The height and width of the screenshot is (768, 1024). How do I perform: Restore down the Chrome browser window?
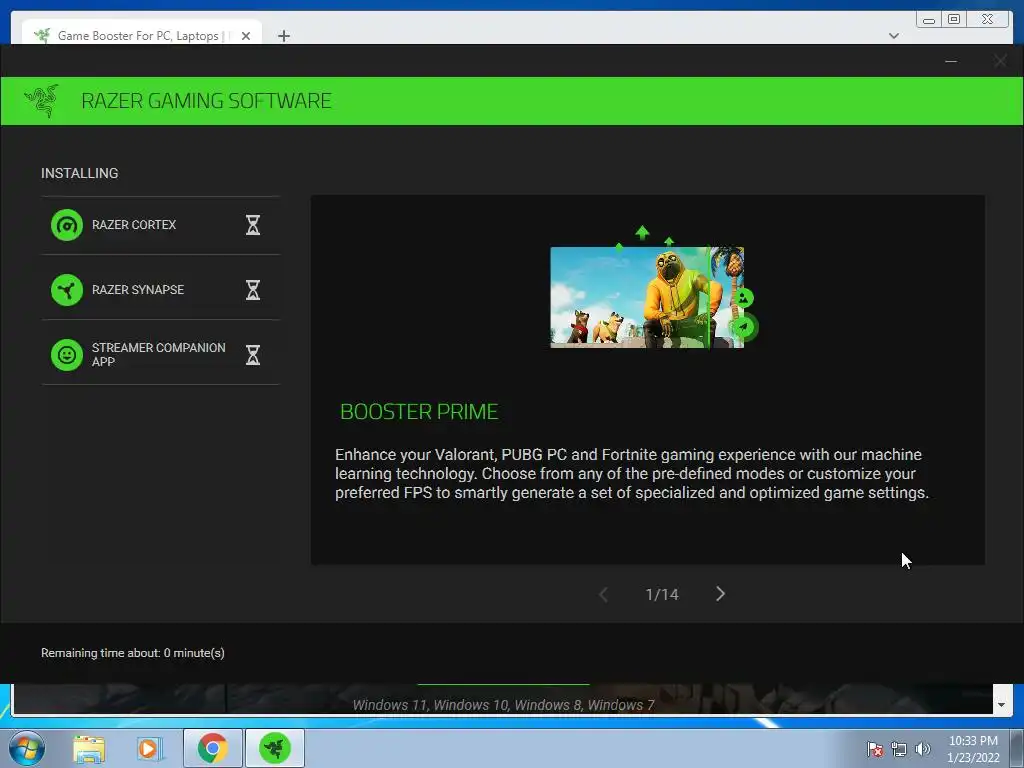[x=954, y=20]
